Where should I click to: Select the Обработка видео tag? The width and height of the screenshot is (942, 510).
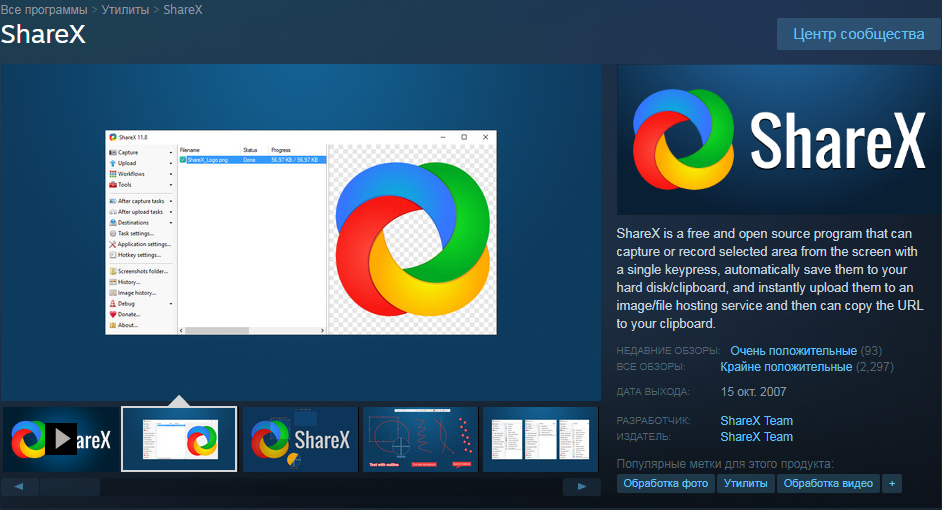[828, 484]
